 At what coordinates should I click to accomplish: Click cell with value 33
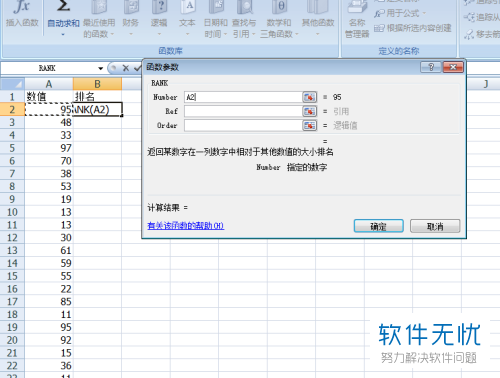coord(49,135)
